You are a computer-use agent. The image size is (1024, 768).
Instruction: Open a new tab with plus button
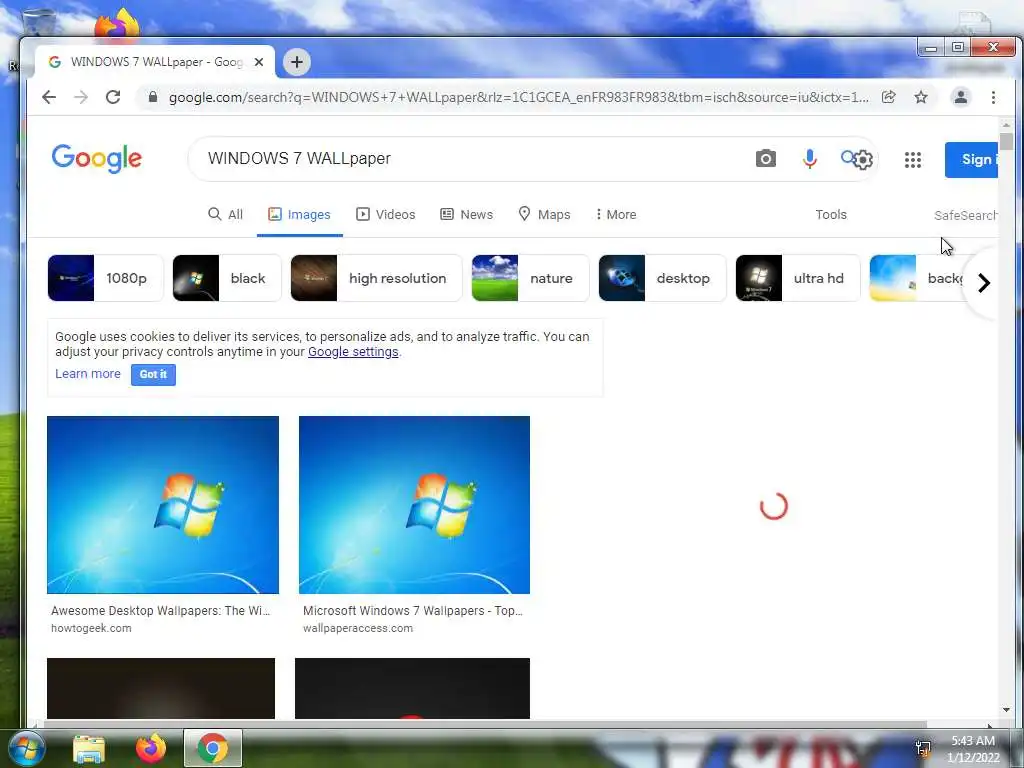click(x=296, y=62)
